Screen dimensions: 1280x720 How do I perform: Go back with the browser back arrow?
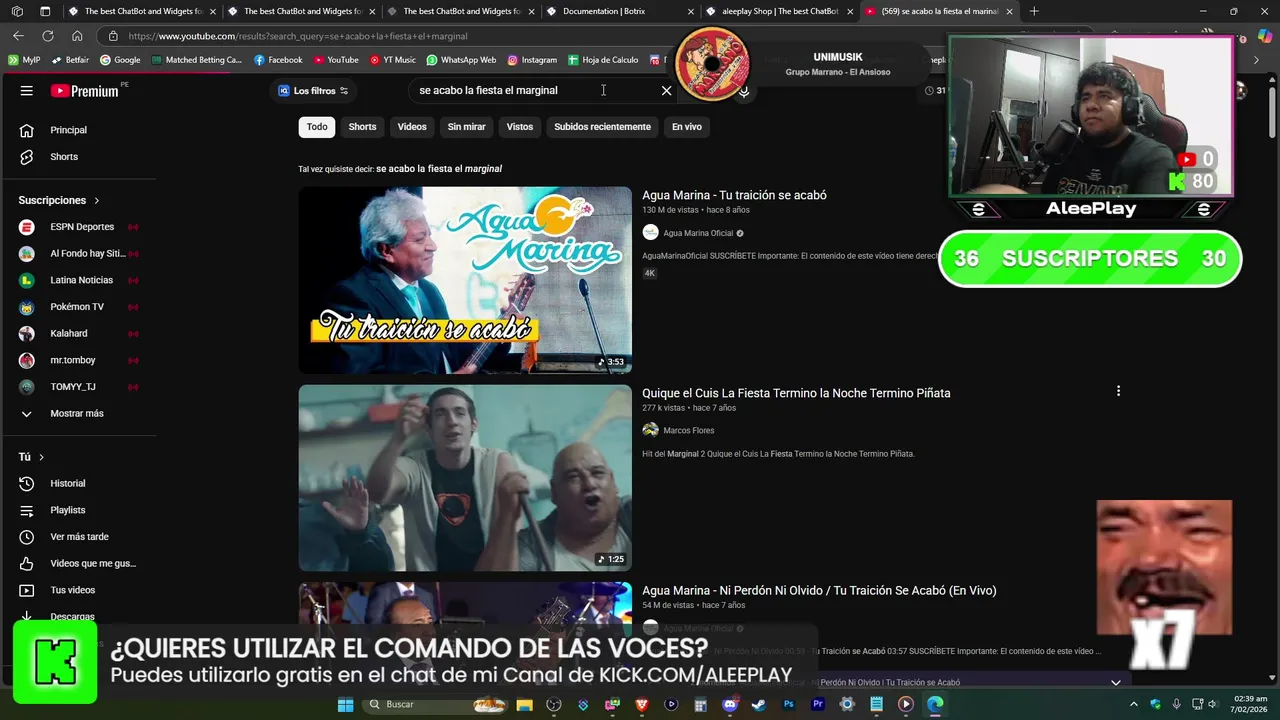pos(18,36)
